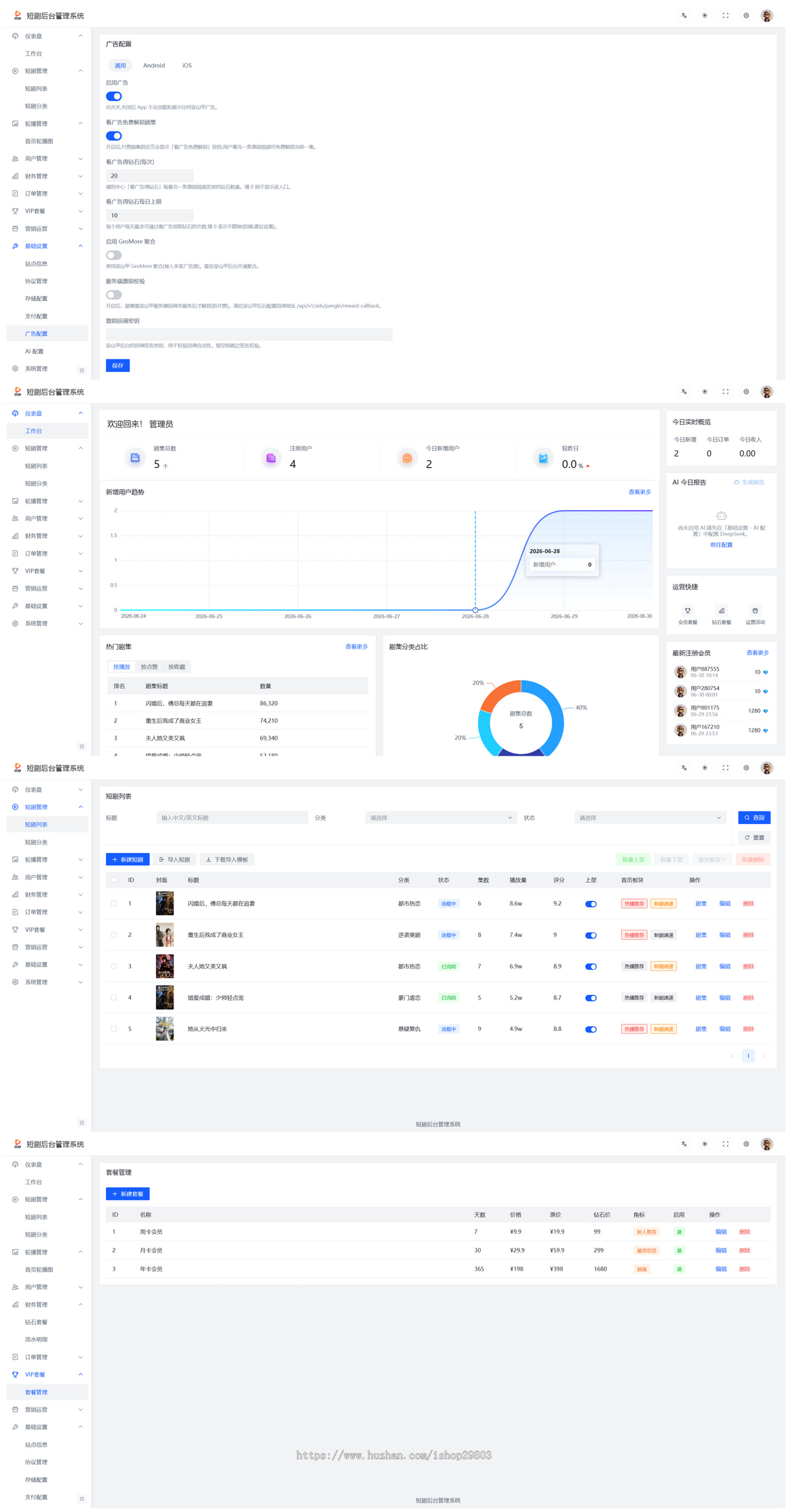
Task: Turn off the 启用广告 switch
Action: point(114,96)
